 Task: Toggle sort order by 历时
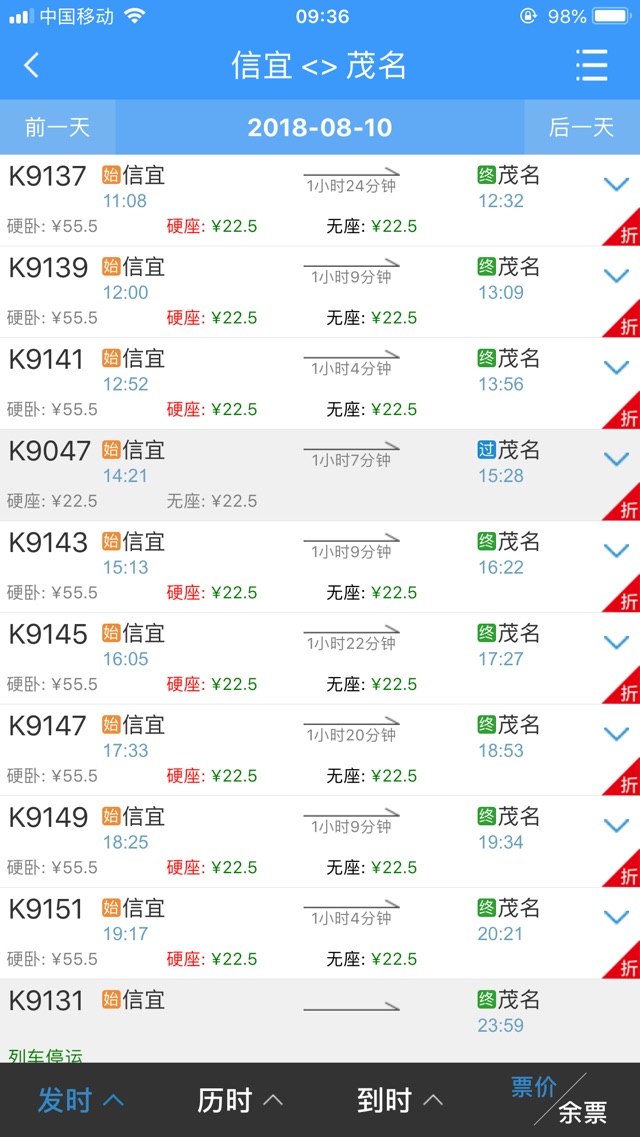coord(240,1100)
